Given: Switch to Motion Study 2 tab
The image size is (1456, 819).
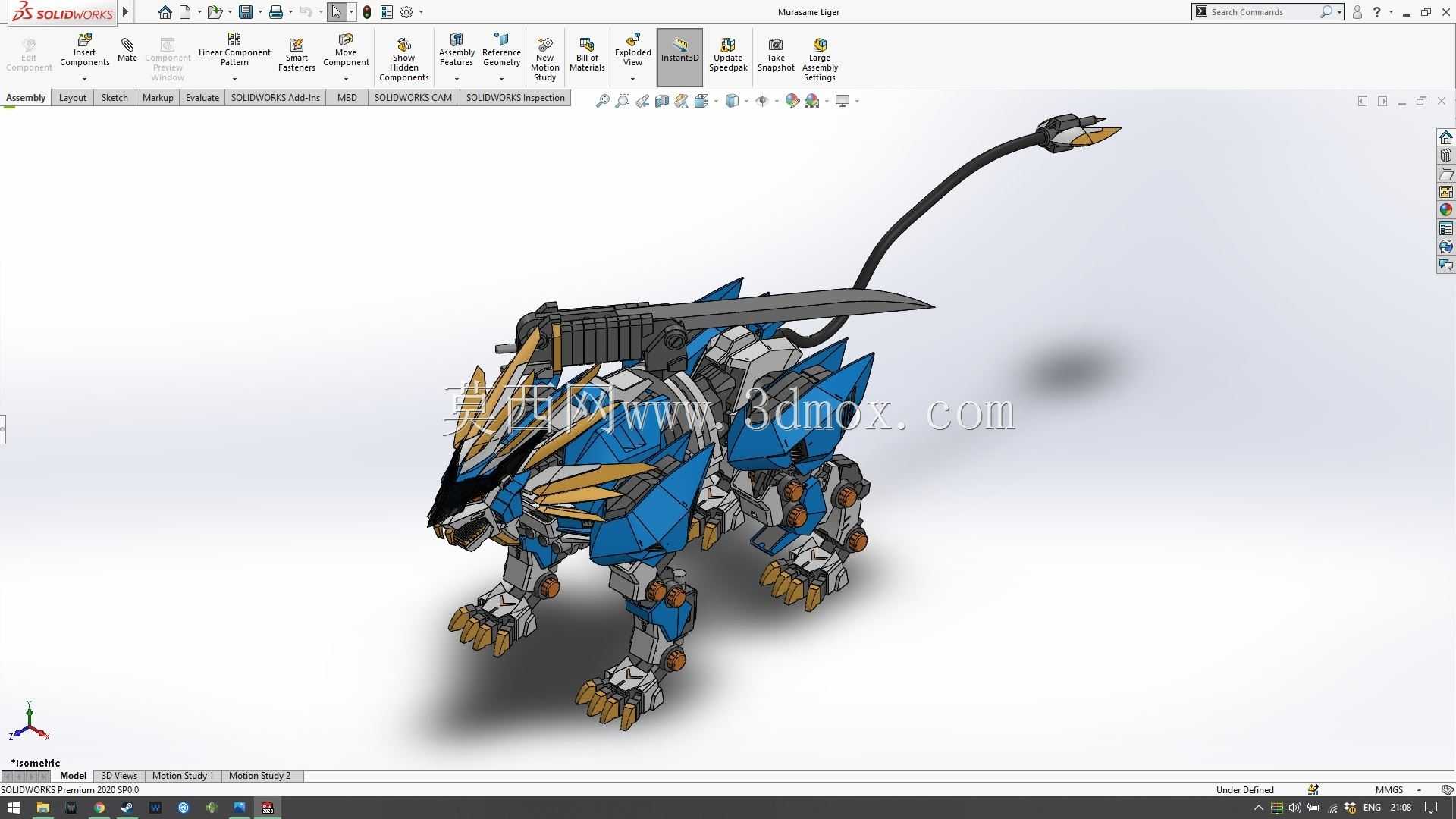Looking at the screenshot, I should 259,776.
